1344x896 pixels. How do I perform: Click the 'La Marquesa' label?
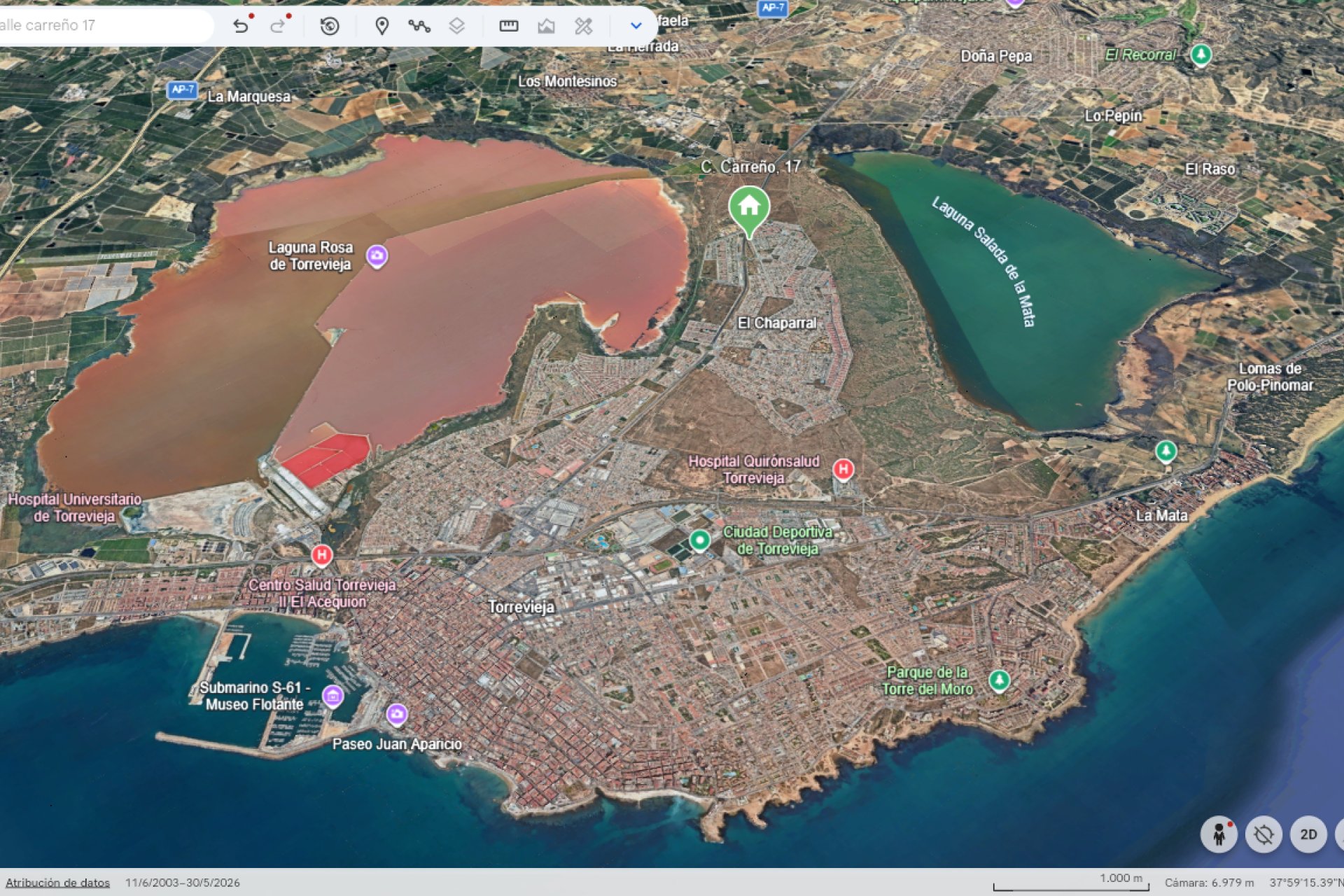pos(248,97)
